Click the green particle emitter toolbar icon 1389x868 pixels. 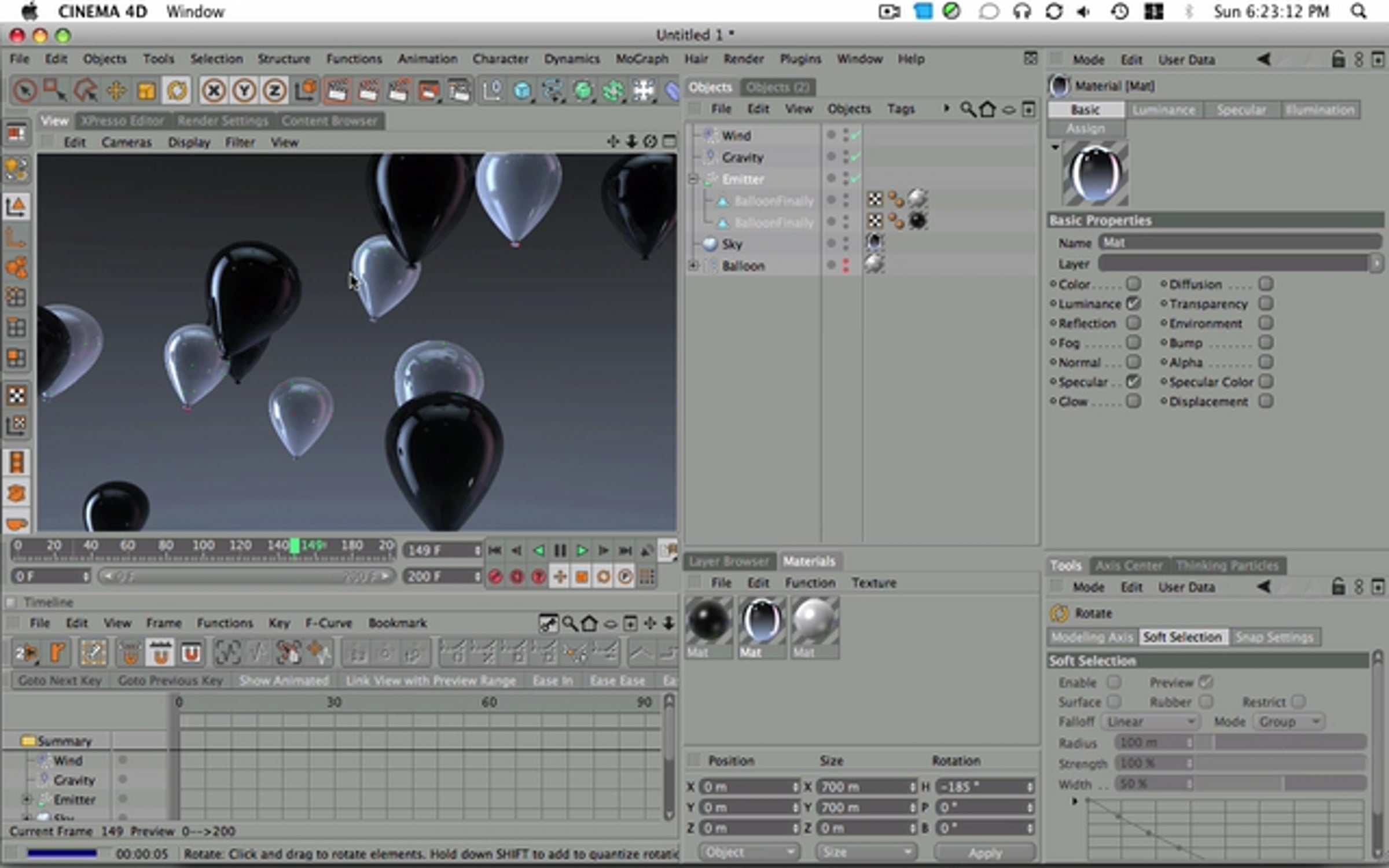coord(613,91)
